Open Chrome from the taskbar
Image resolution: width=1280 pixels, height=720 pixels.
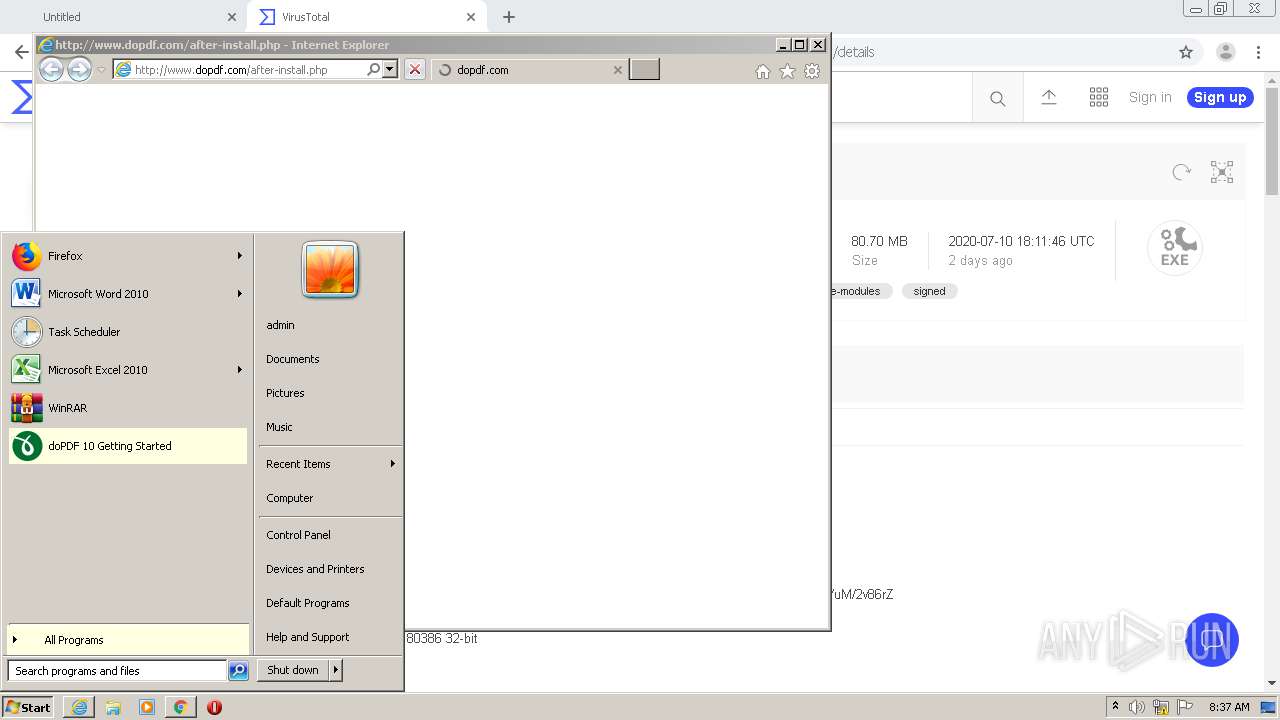tap(180, 707)
